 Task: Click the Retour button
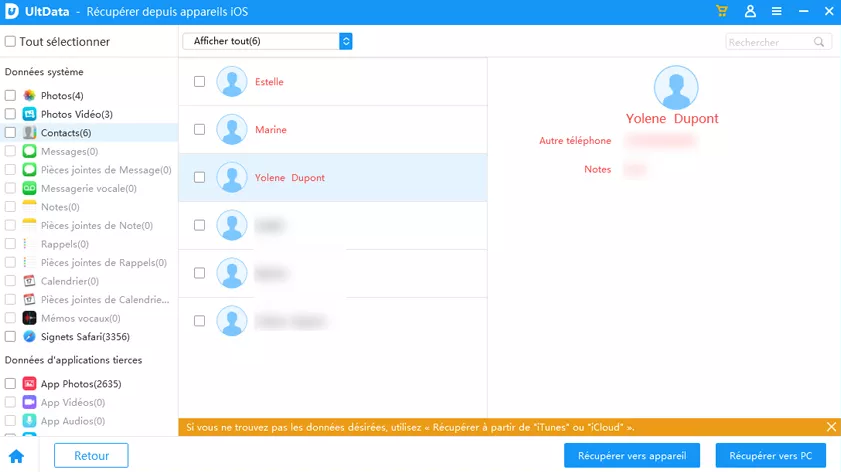point(91,456)
